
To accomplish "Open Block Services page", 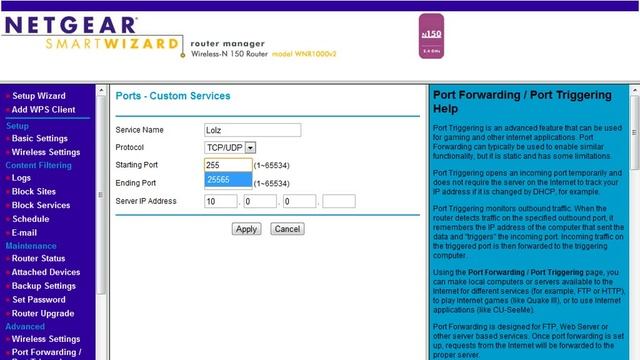I will 41,205.
